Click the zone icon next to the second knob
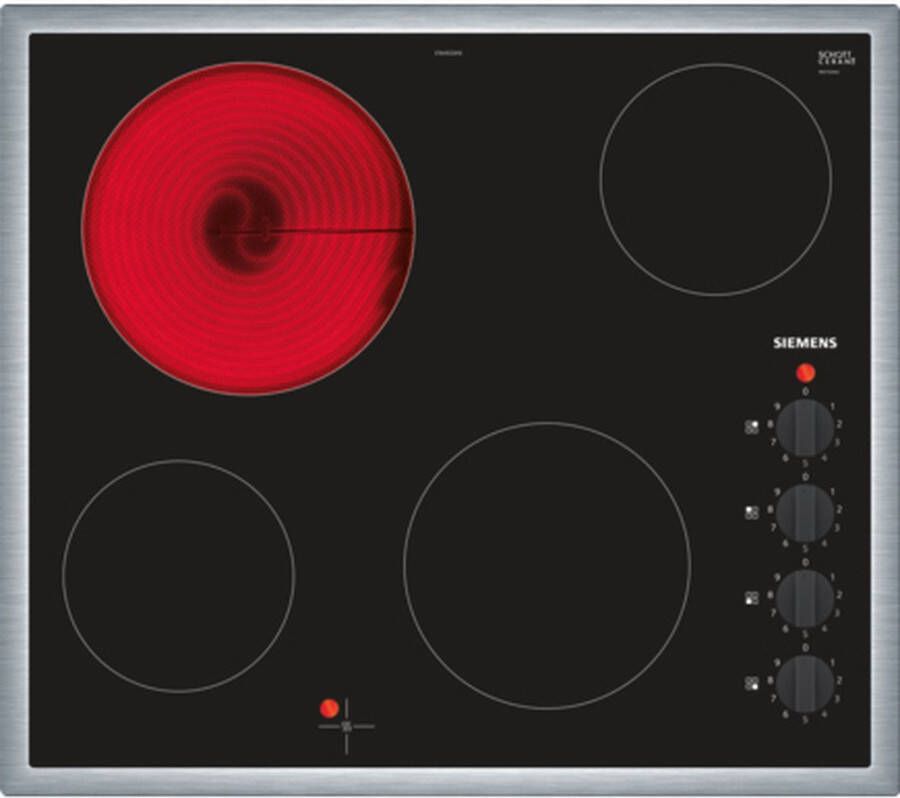The image size is (900, 798). pyautogui.click(x=752, y=510)
